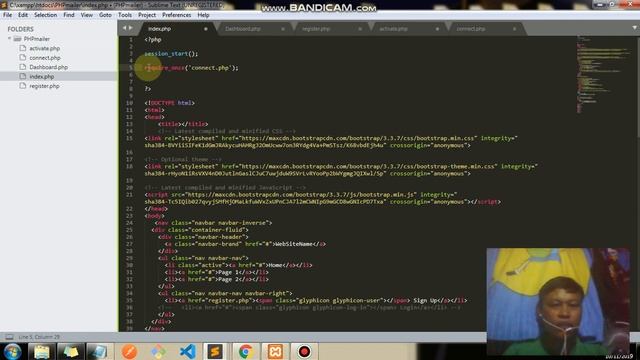Click the PHPmailer folder icon
Viewport: 640px width, 360px height.
coord(17,39)
